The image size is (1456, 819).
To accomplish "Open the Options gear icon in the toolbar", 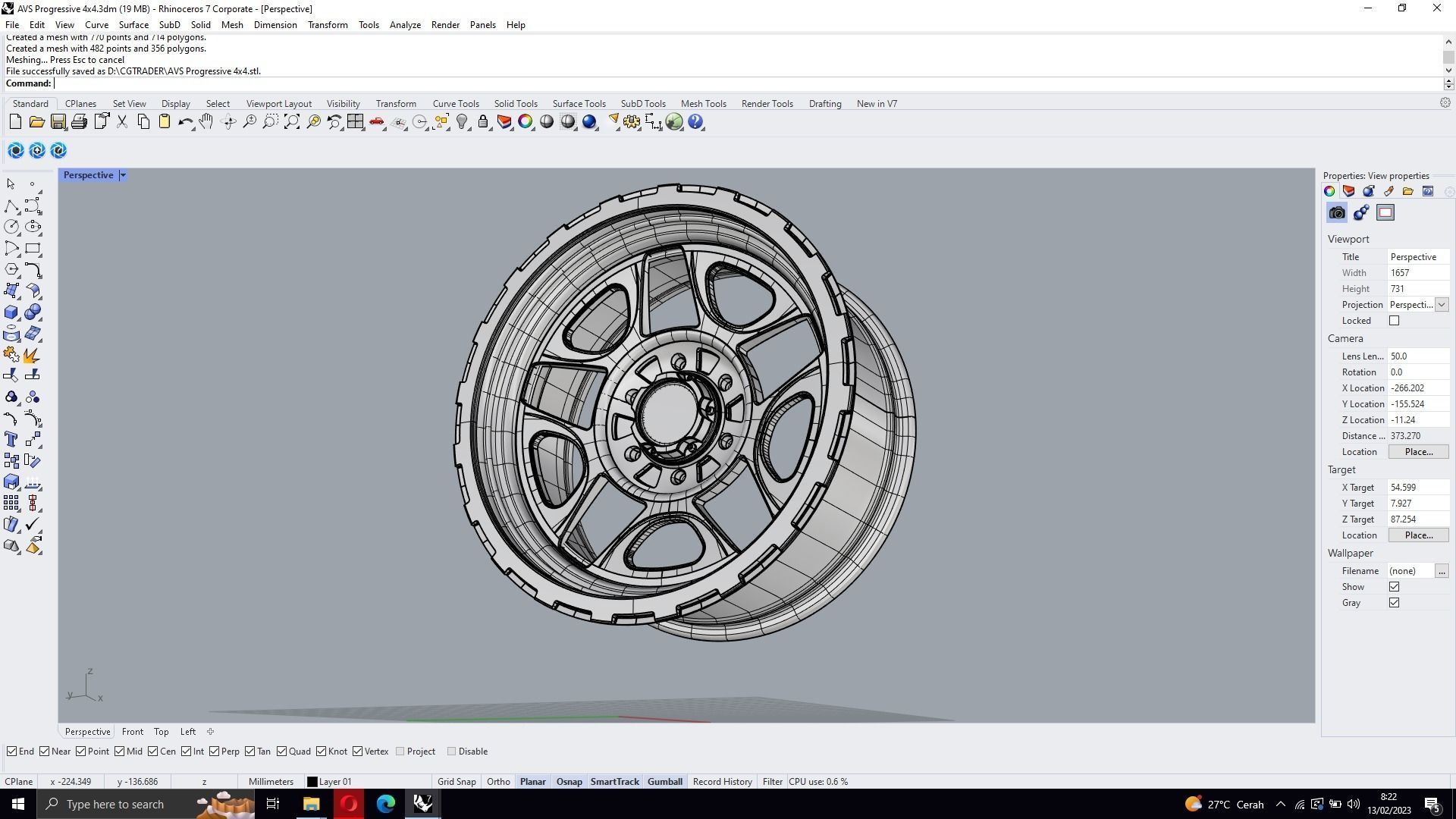I will tap(632, 122).
